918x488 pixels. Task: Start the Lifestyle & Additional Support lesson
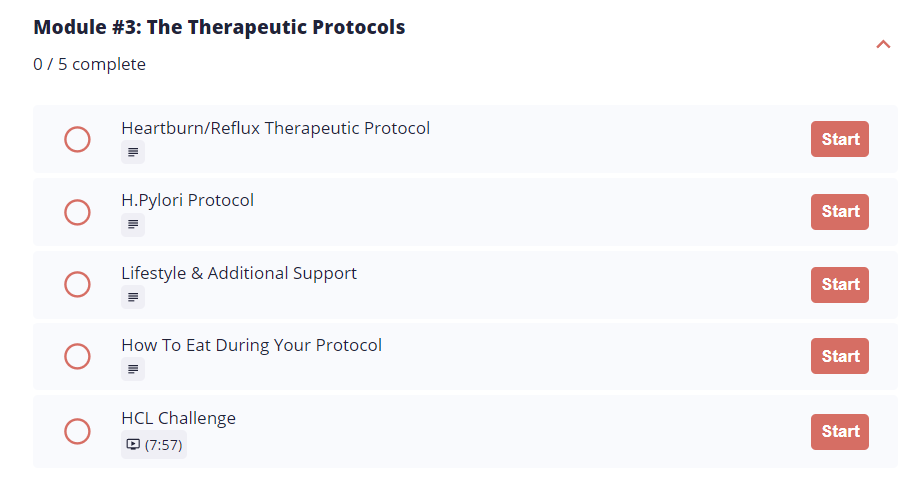click(840, 285)
